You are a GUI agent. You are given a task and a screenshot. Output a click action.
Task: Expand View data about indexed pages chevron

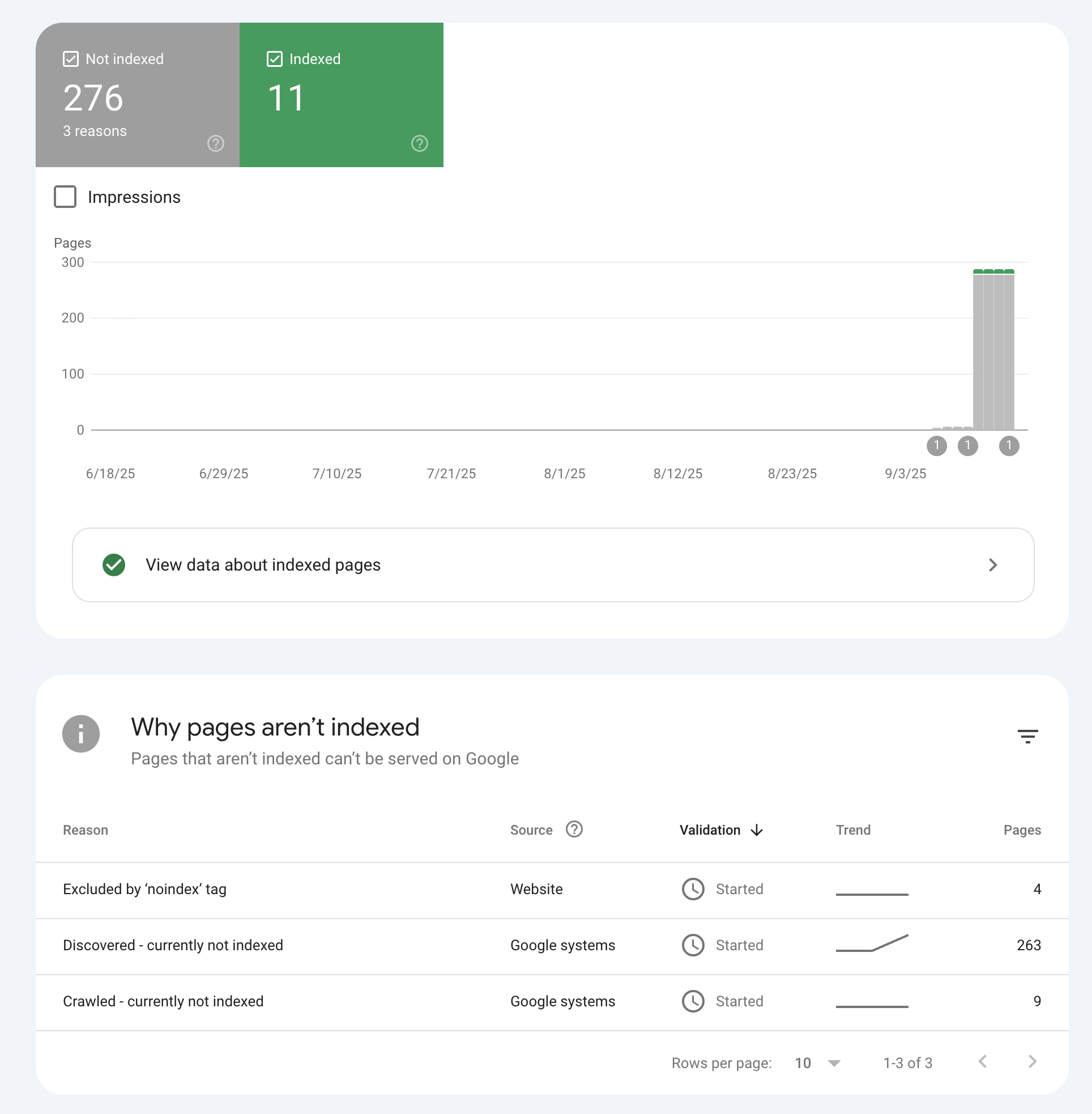tap(993, 565)
